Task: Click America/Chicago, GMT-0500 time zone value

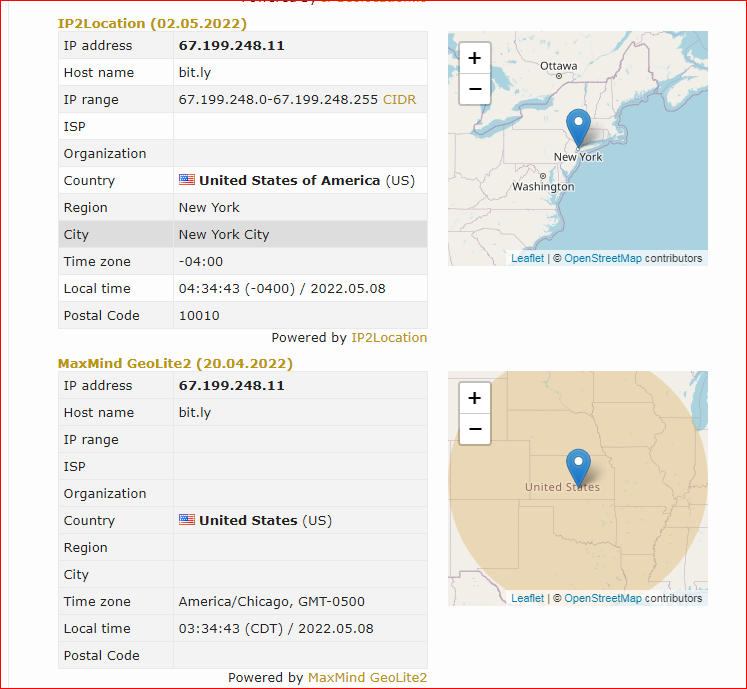Action: (272, 601)
